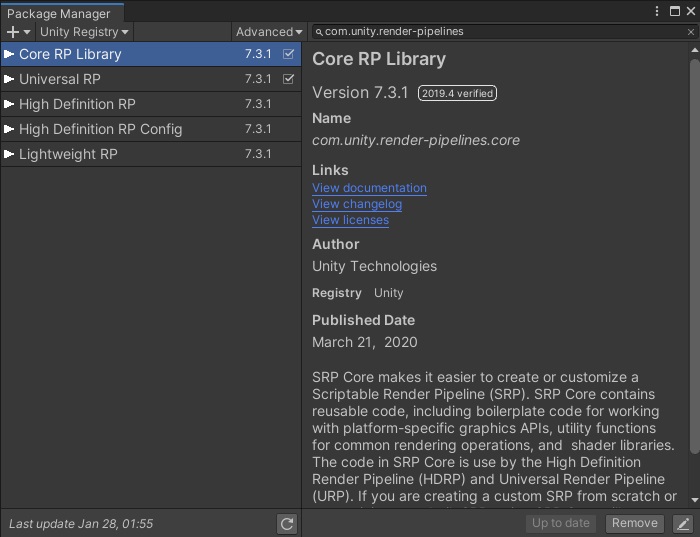Expand the High Definition RP versions arrow

(9, 104)
